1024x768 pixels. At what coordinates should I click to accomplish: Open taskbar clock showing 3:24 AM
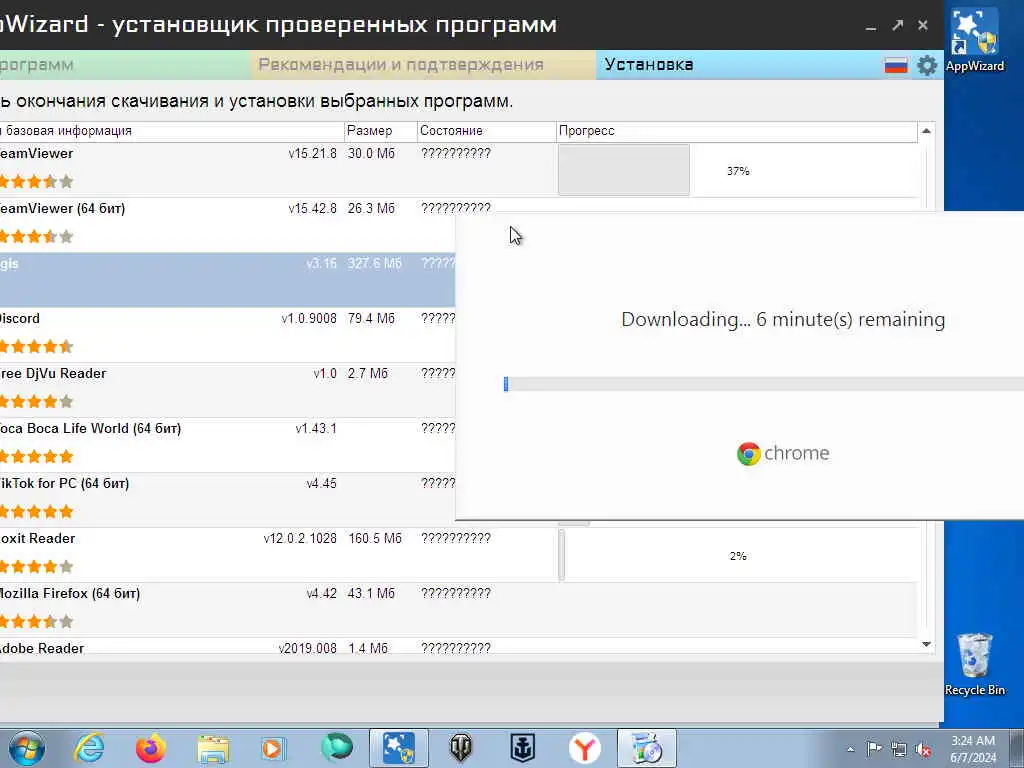[x=973, y=749]
